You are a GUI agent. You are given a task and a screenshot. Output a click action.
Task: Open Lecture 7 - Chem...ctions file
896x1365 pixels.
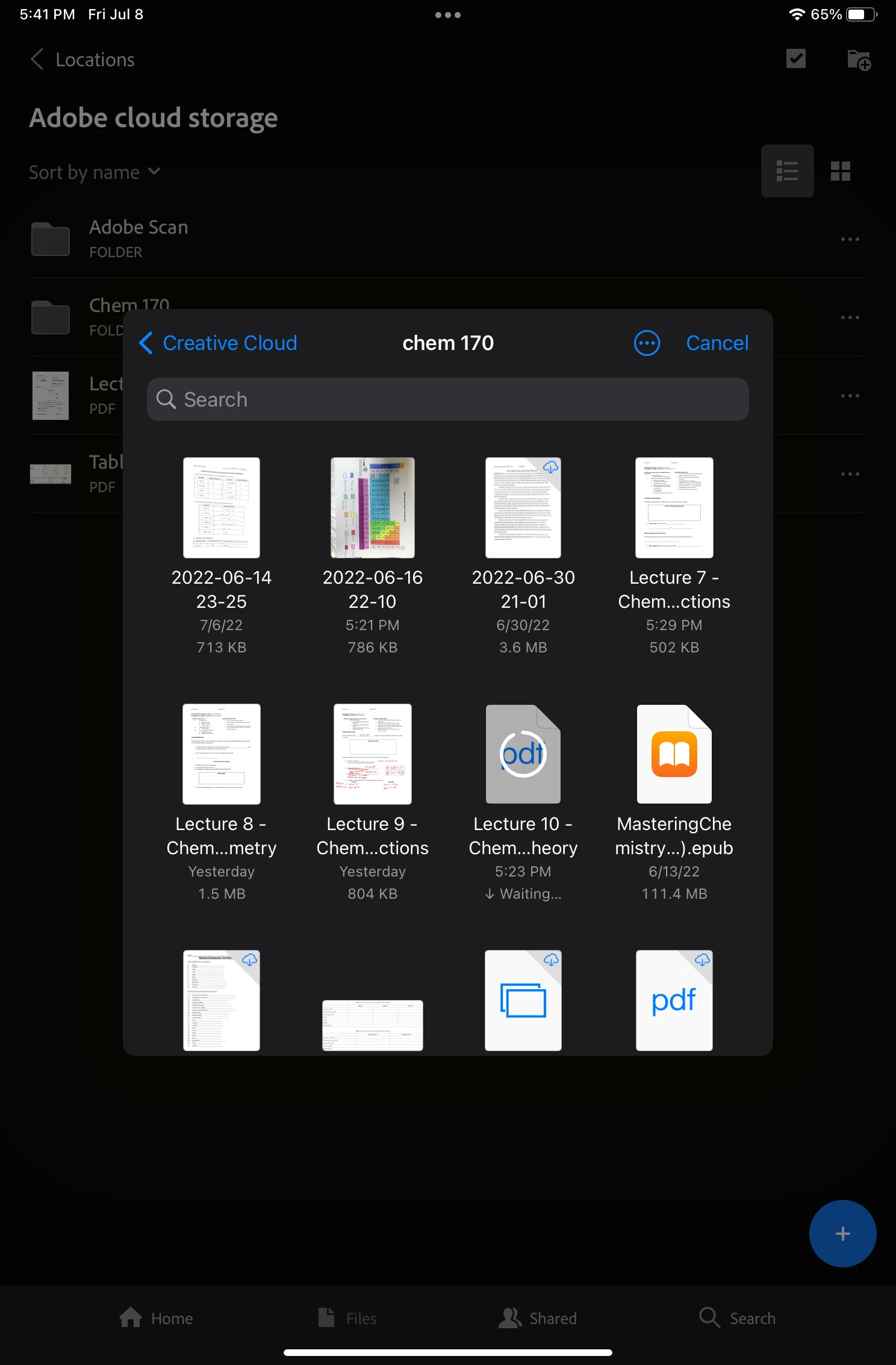click(x=674, y=507)
